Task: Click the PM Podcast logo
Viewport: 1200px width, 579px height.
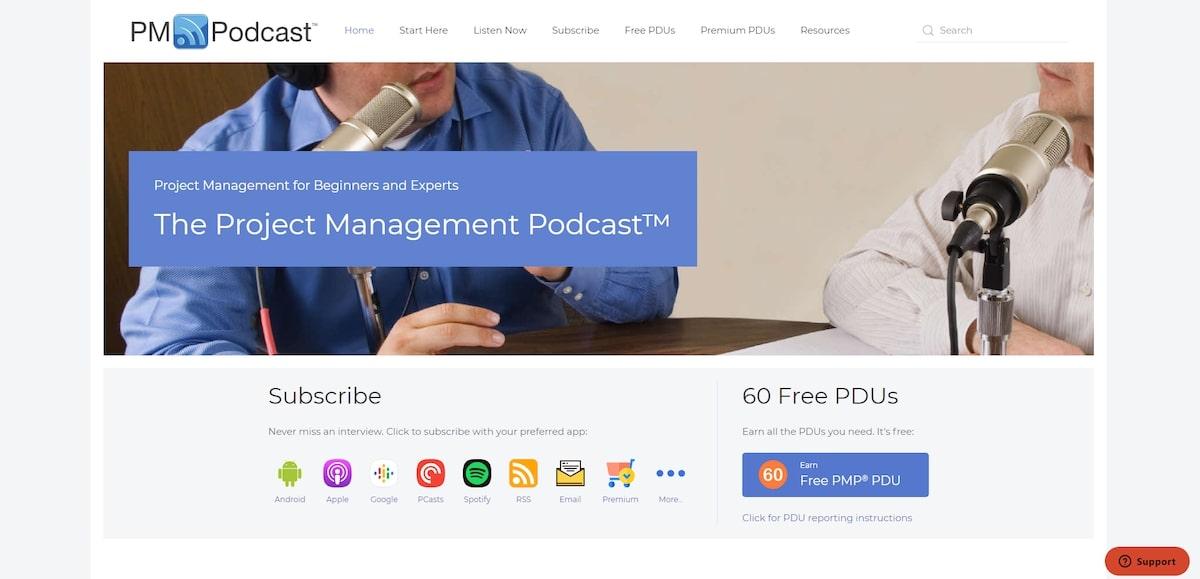Action: (223, 31)
